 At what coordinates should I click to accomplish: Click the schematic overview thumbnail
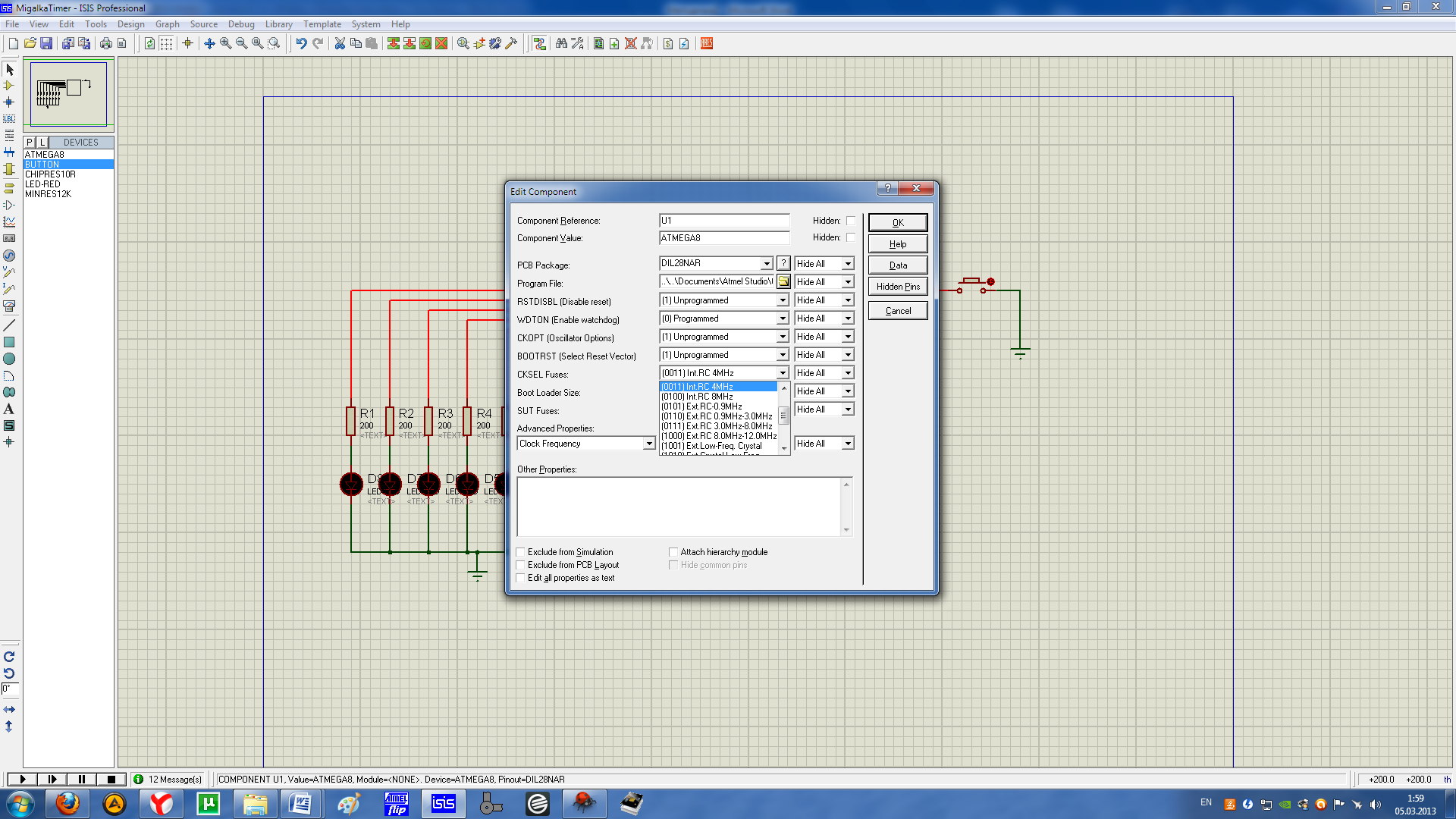tap(68, 93)
